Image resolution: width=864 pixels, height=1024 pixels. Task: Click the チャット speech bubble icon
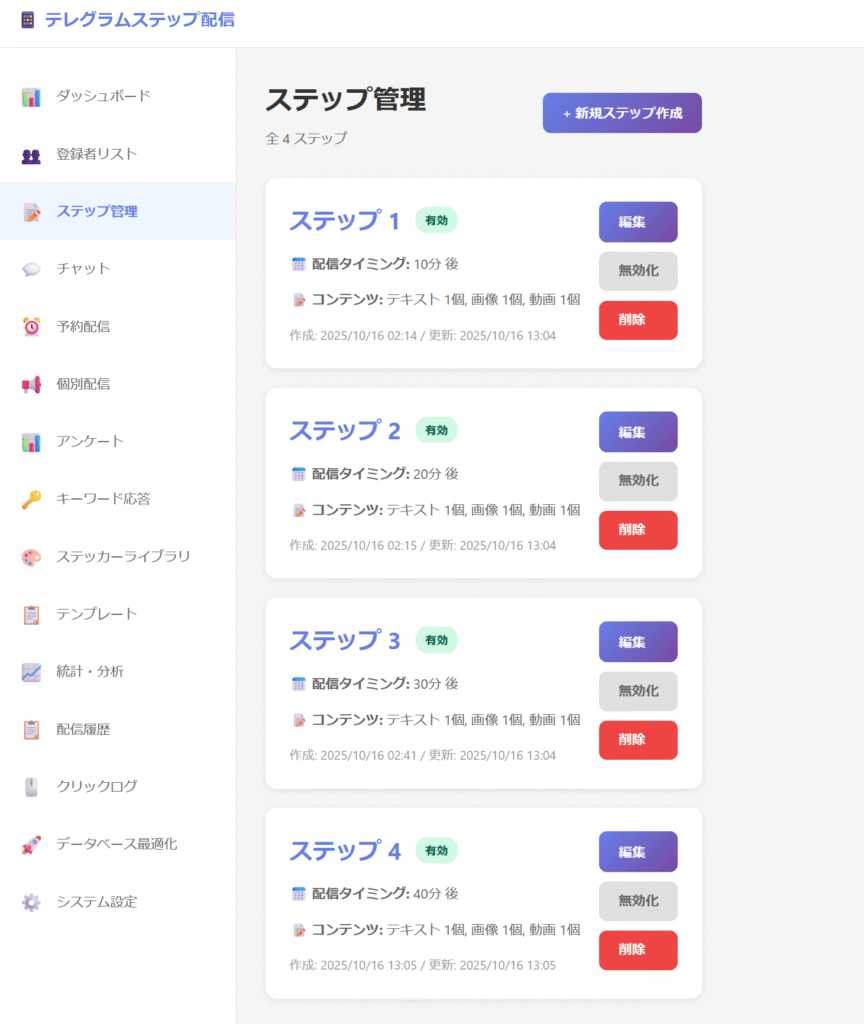click(31, 269)
